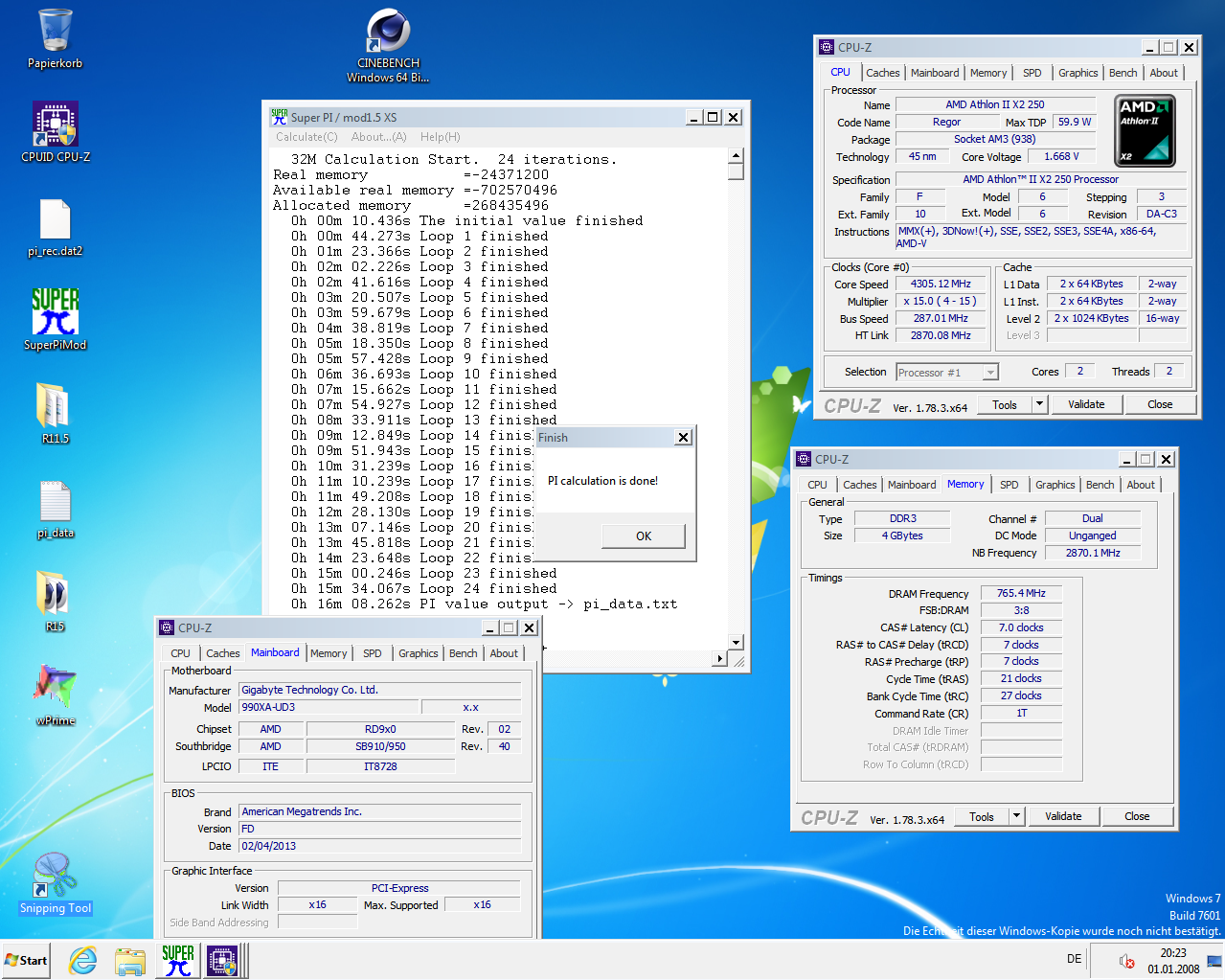Open Graphics tab in top CPU-Z window

(x=1078, y=73)
